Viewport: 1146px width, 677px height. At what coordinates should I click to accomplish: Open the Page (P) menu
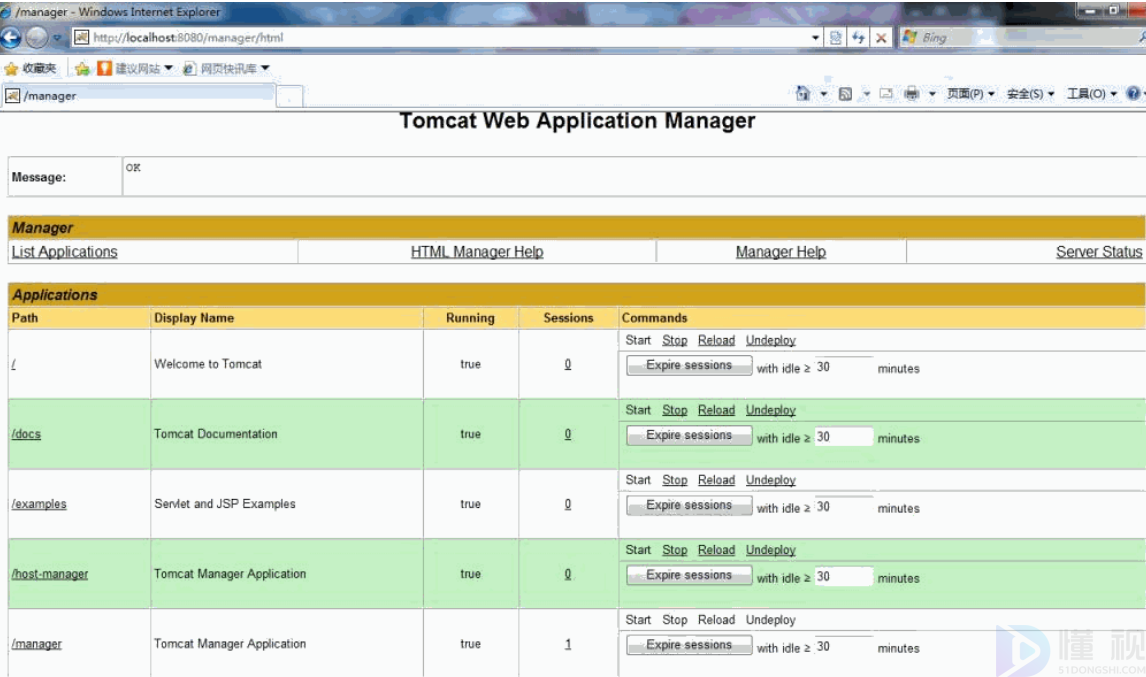pos(971,94)
